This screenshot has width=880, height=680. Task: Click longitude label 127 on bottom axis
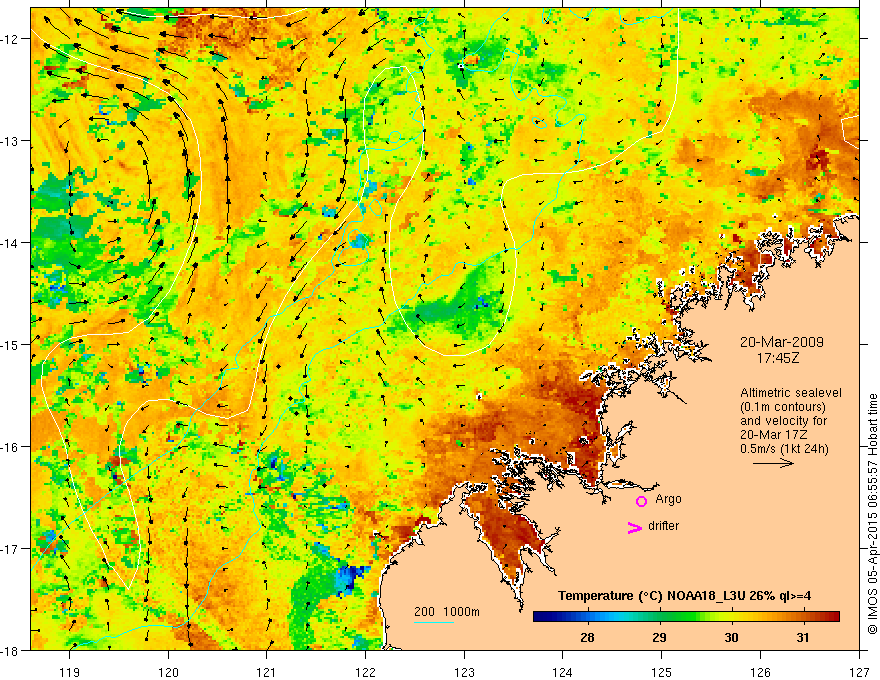point(859,672)
